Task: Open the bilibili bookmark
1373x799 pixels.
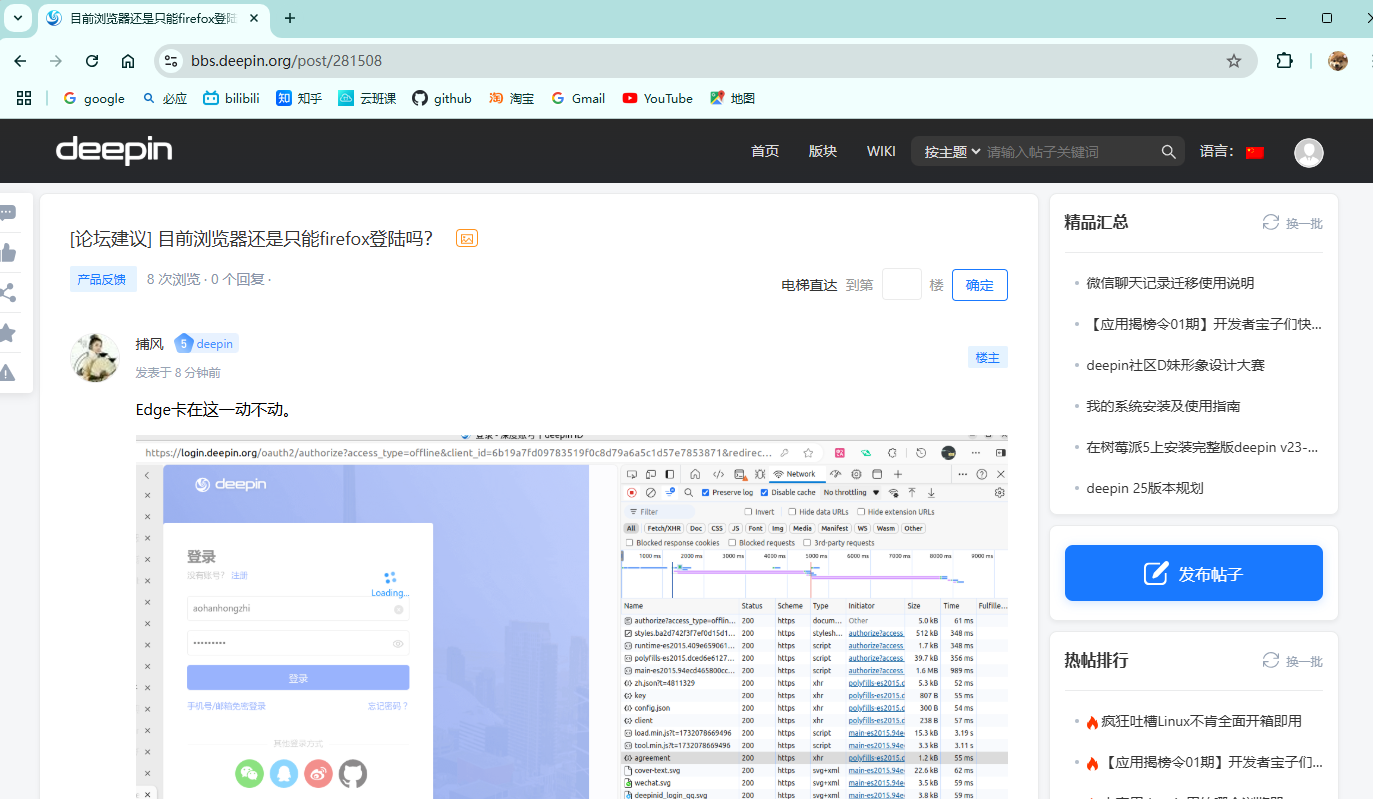Action: [231, 98]
